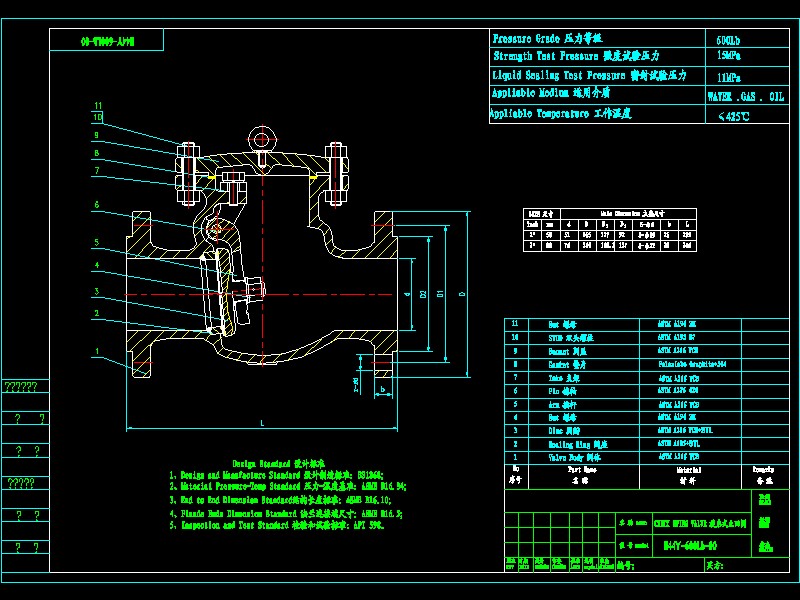Click the 'CHECK SWING VALVE' title block name
The height and width of the screenshot is (600, 800).
[700, 523]
